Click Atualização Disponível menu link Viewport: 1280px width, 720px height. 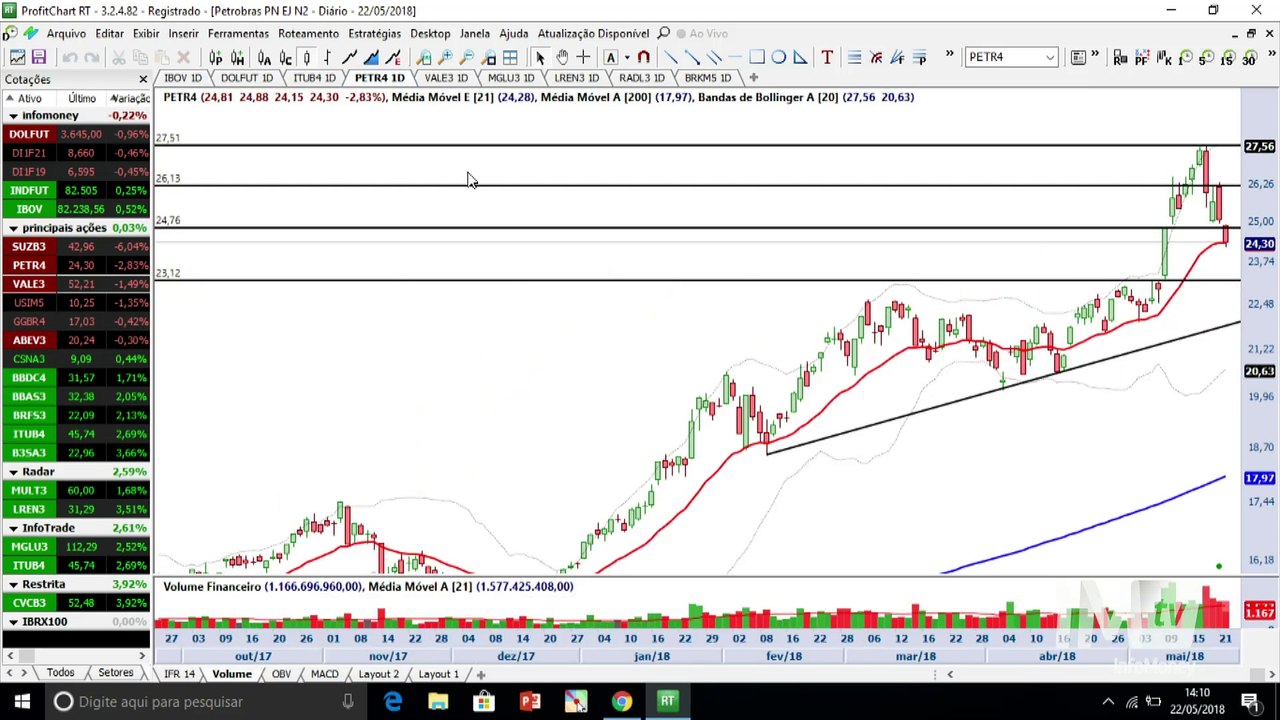click(593, 33)
